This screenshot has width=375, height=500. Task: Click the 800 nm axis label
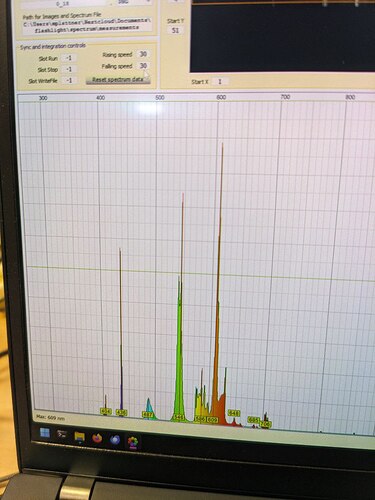tap(350, 97)
